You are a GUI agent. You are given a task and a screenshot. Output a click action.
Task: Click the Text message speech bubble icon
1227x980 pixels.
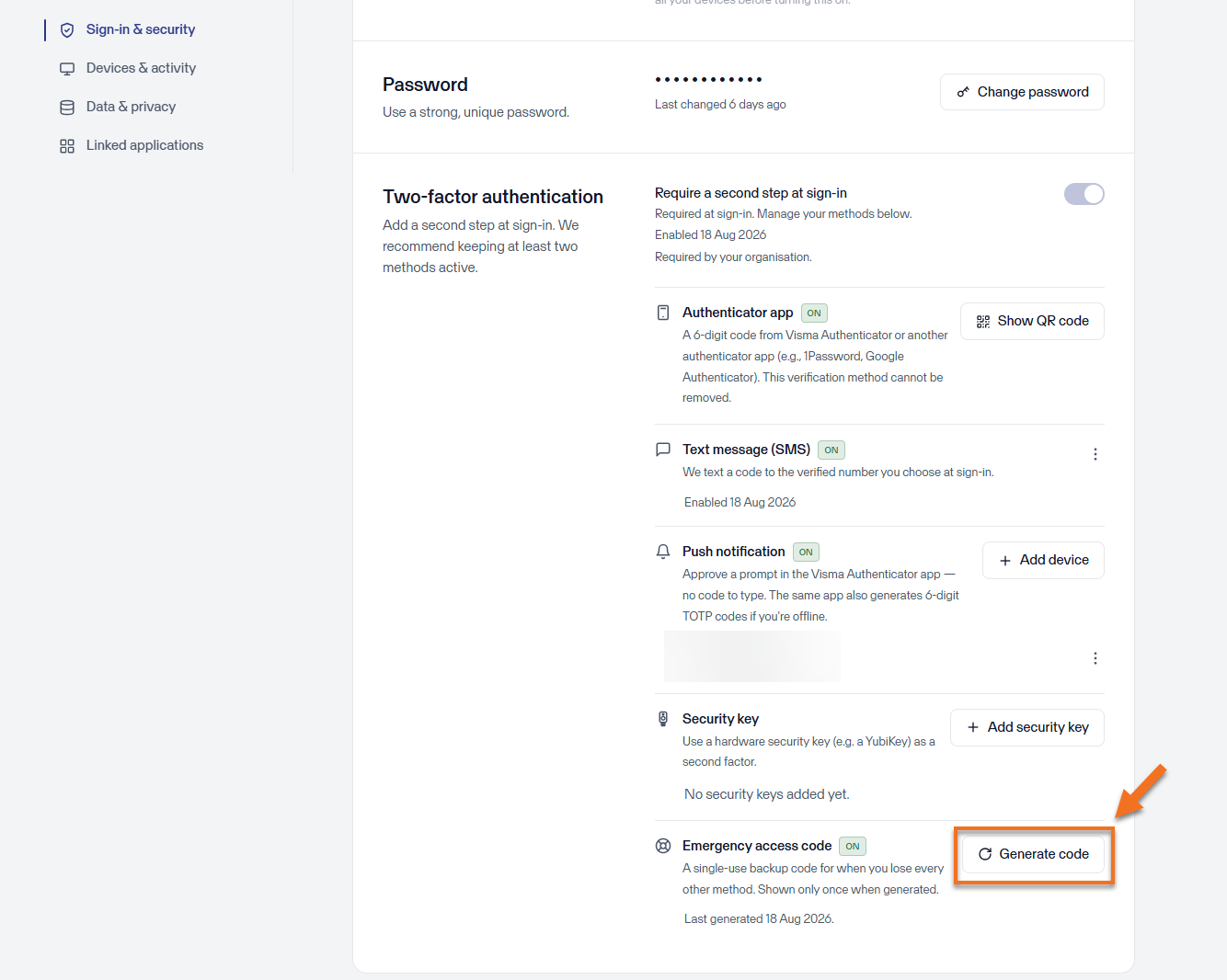[x=663, y=450]
